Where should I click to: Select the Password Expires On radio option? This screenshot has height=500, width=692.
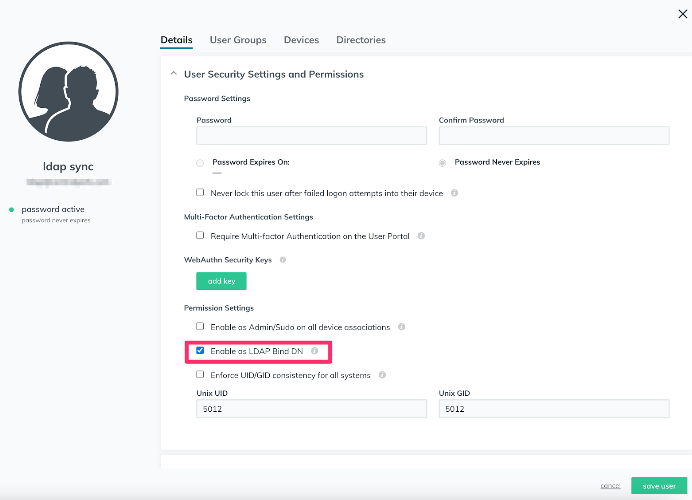tap(200, 162)
